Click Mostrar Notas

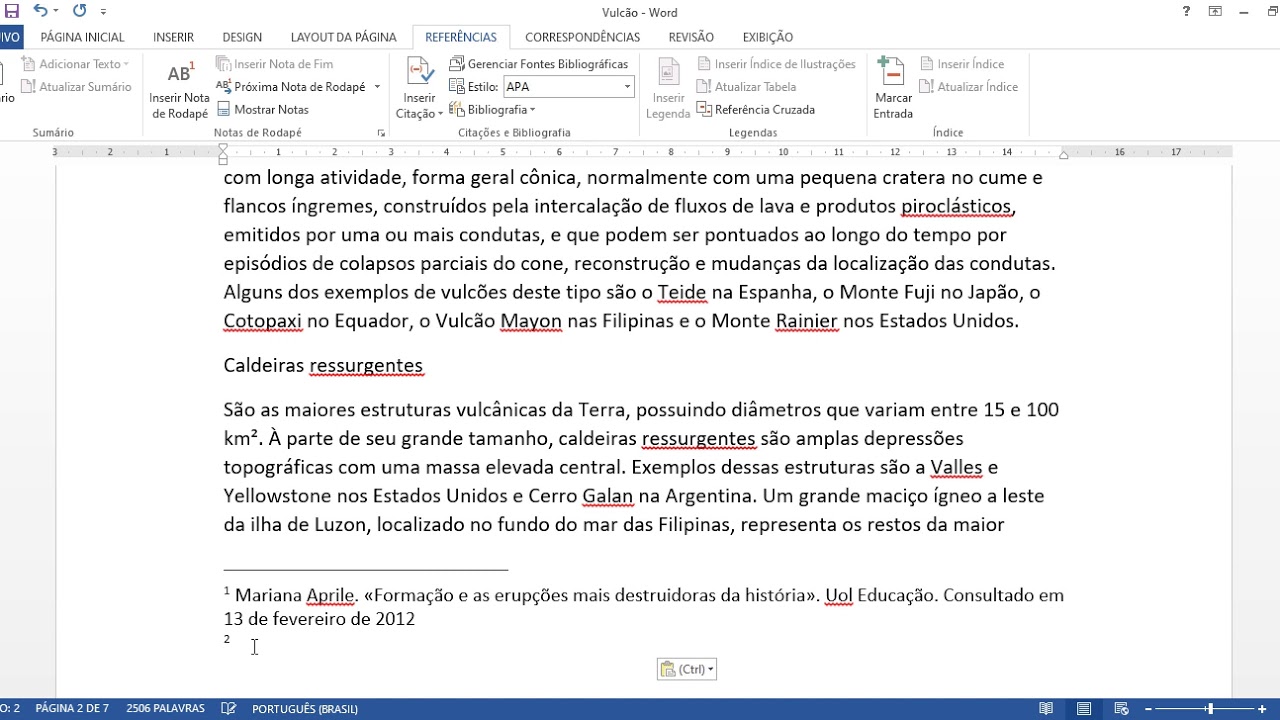(x=262, y=110)
